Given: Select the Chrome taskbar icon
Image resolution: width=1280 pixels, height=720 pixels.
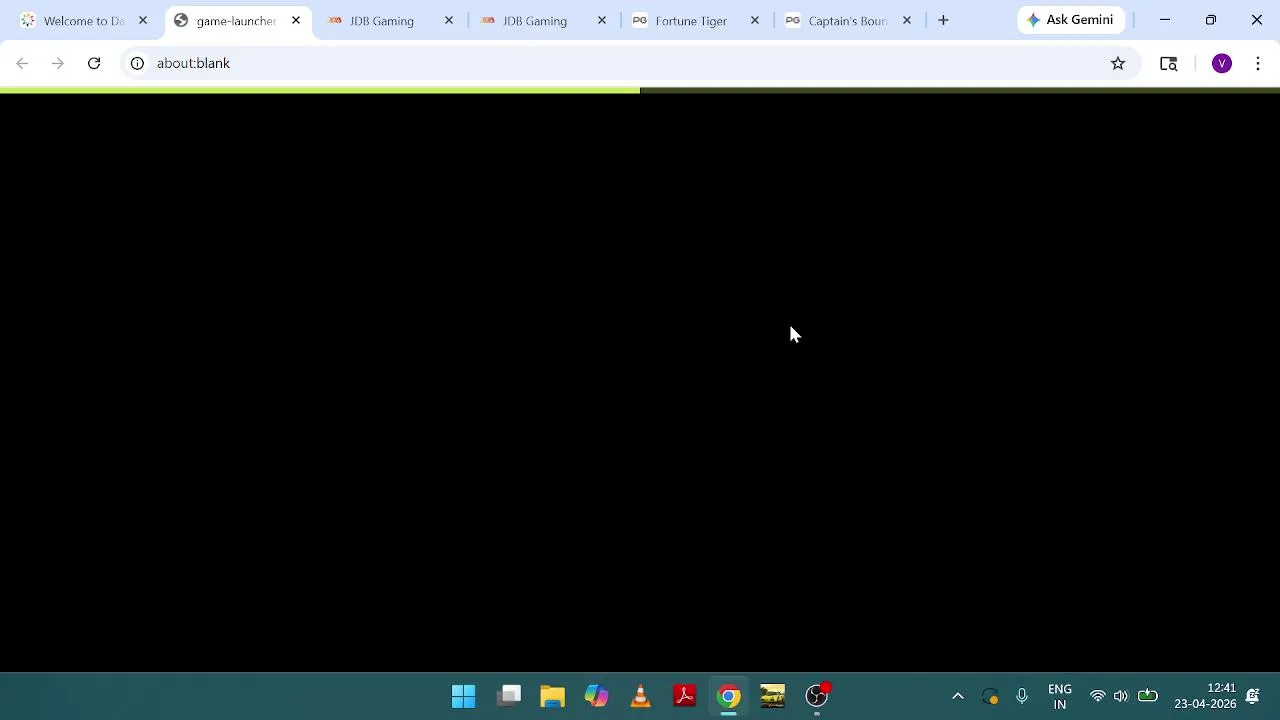Looking at the screenshot, I should [x=729, y=696].
